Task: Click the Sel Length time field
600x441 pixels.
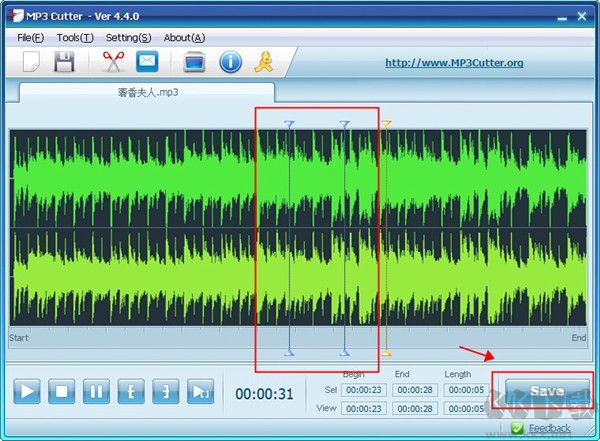Action: pyautogui.click(x=466, y=390)
